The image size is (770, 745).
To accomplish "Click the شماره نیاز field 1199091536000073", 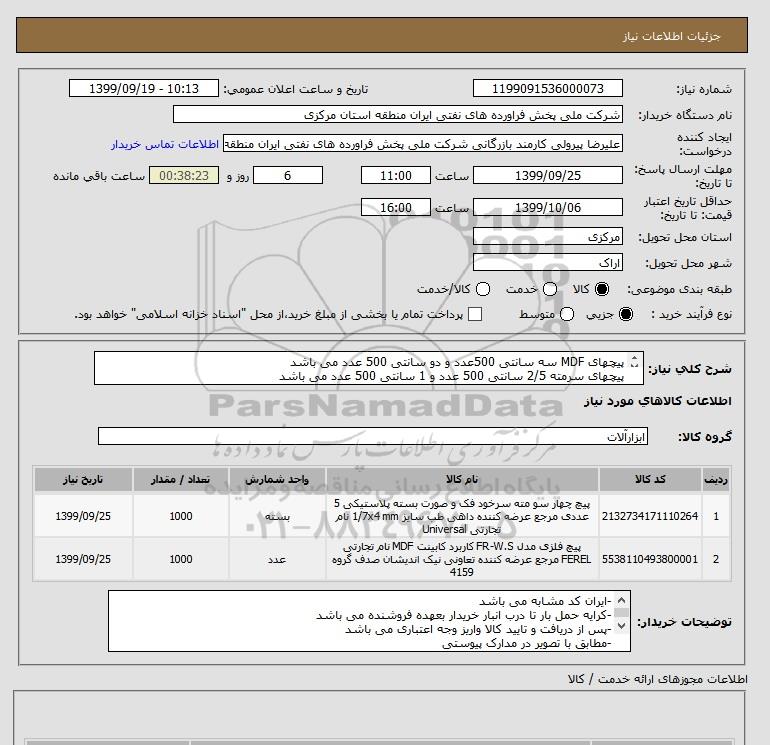I will coord(548,88).
